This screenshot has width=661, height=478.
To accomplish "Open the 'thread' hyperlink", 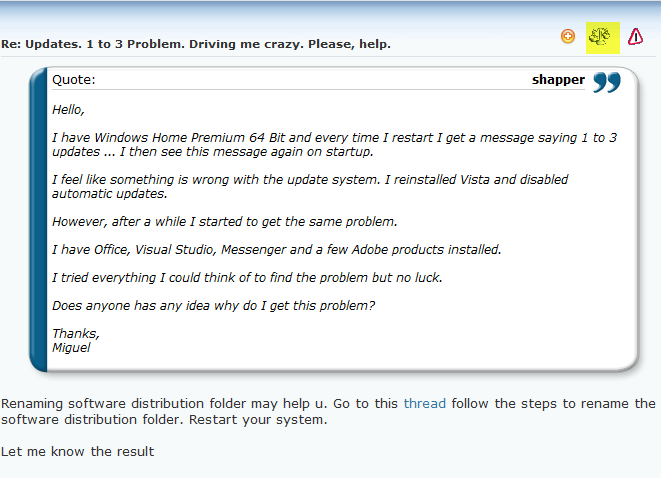I will point(425,403).
